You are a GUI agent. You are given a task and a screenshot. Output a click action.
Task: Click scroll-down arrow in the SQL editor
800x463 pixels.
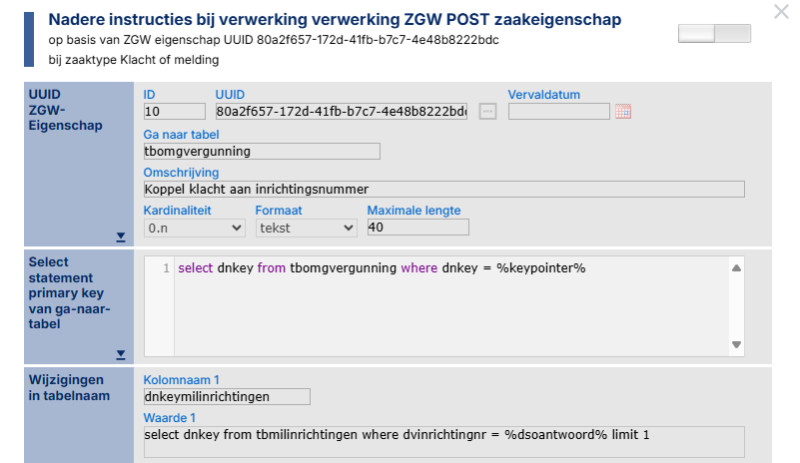point(736,344)
